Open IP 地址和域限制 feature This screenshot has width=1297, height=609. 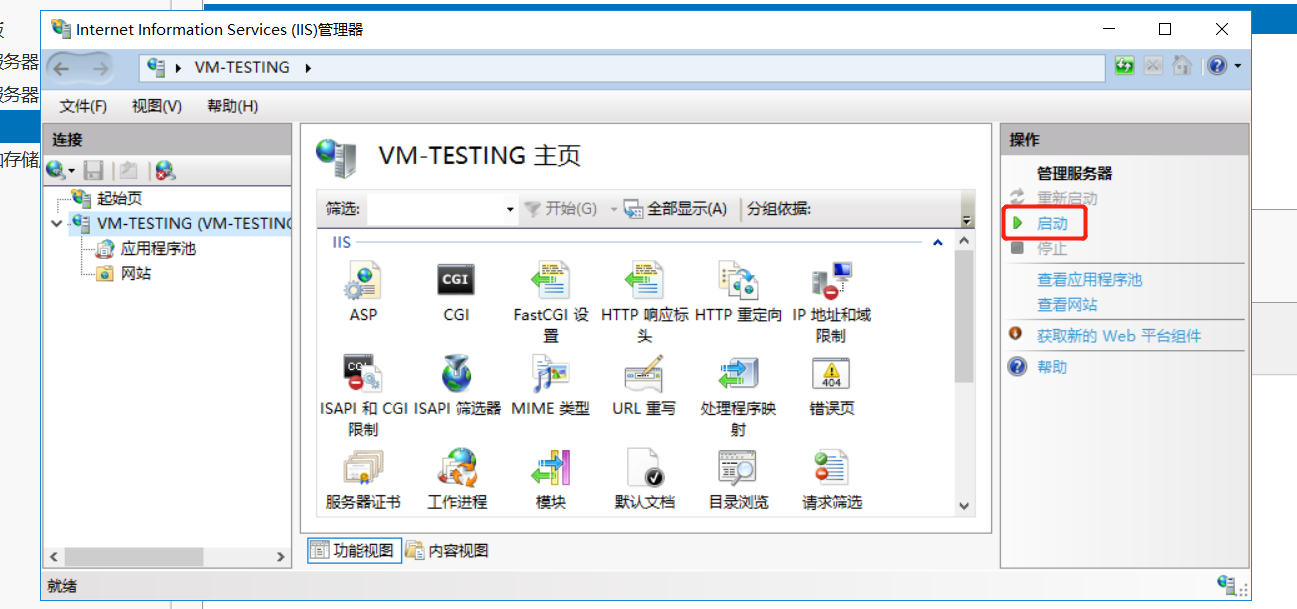click(x=831, y=281)
